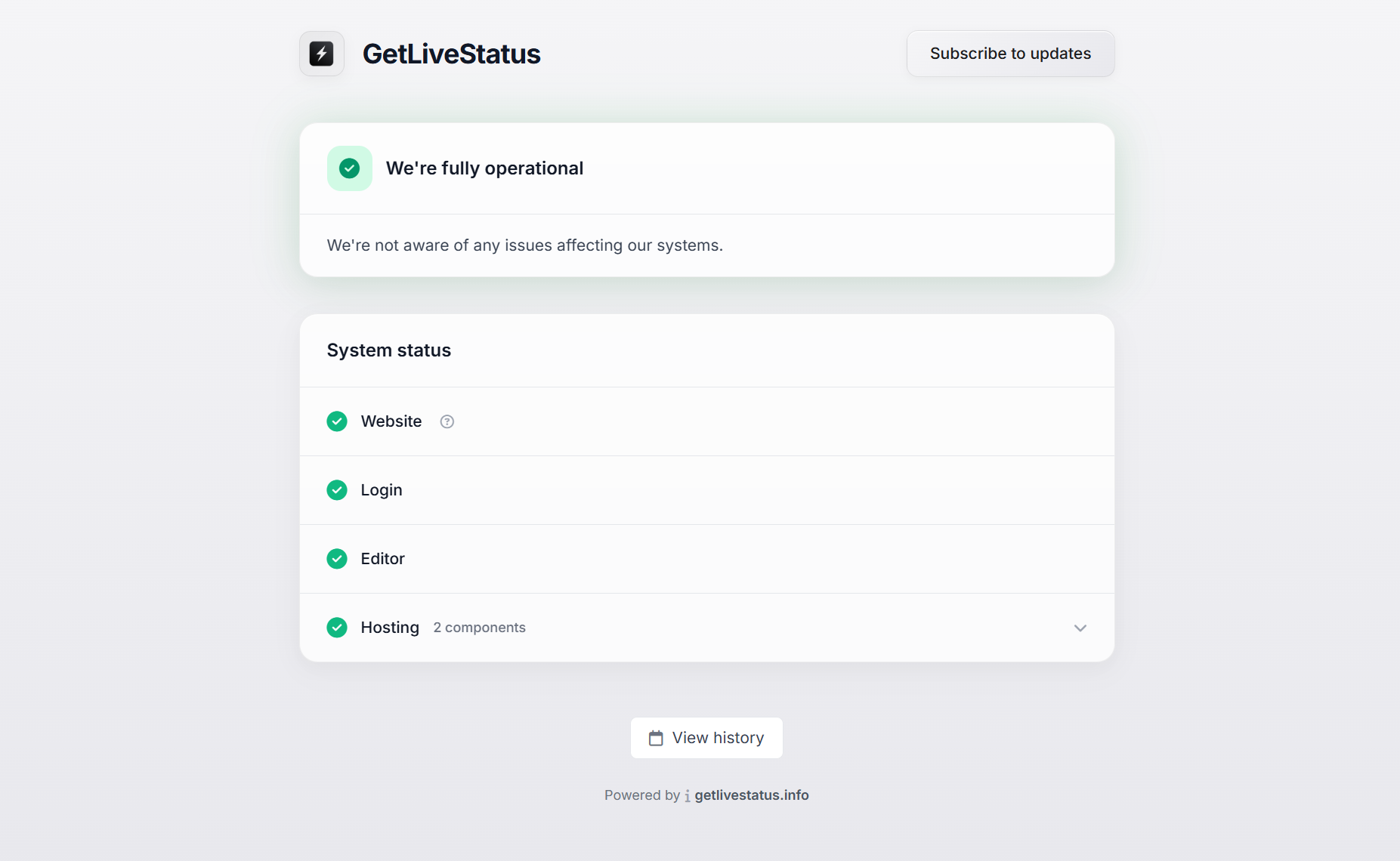This screenshot has height=861, width=1400.
Task: Click the Login green status check icon
Action: pos(337,490)
